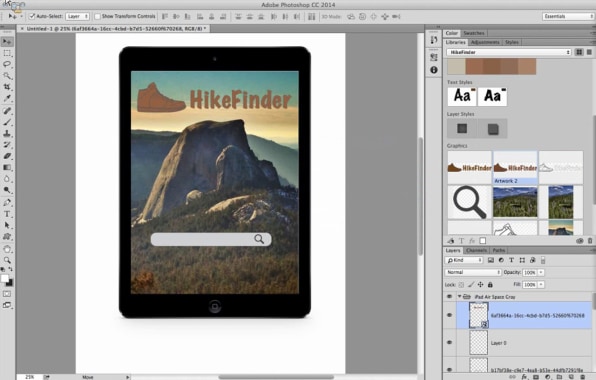Screen dimensions: 596x380
Task: Switch to the Swatches tab
Action: [474, 33]
